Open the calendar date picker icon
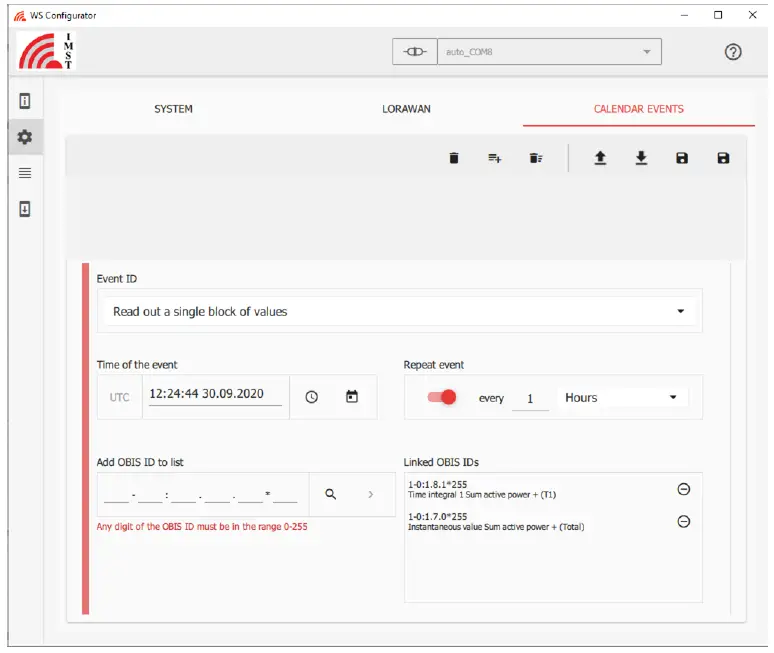774x653 pixels. 352,397
